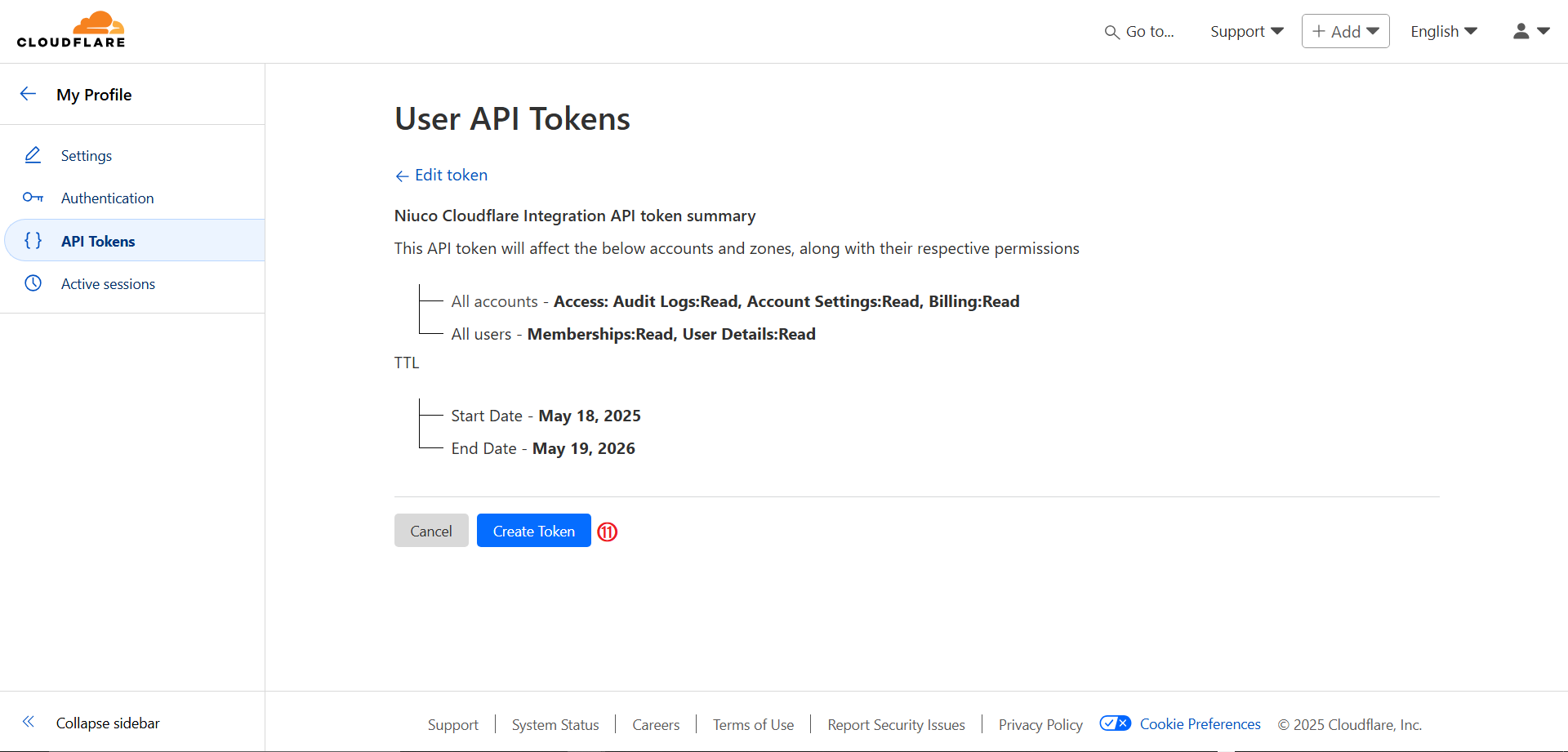This screenshot has width=1568, height=752.
Task: Click the Settings pencil icon
Action: (33, 155)
